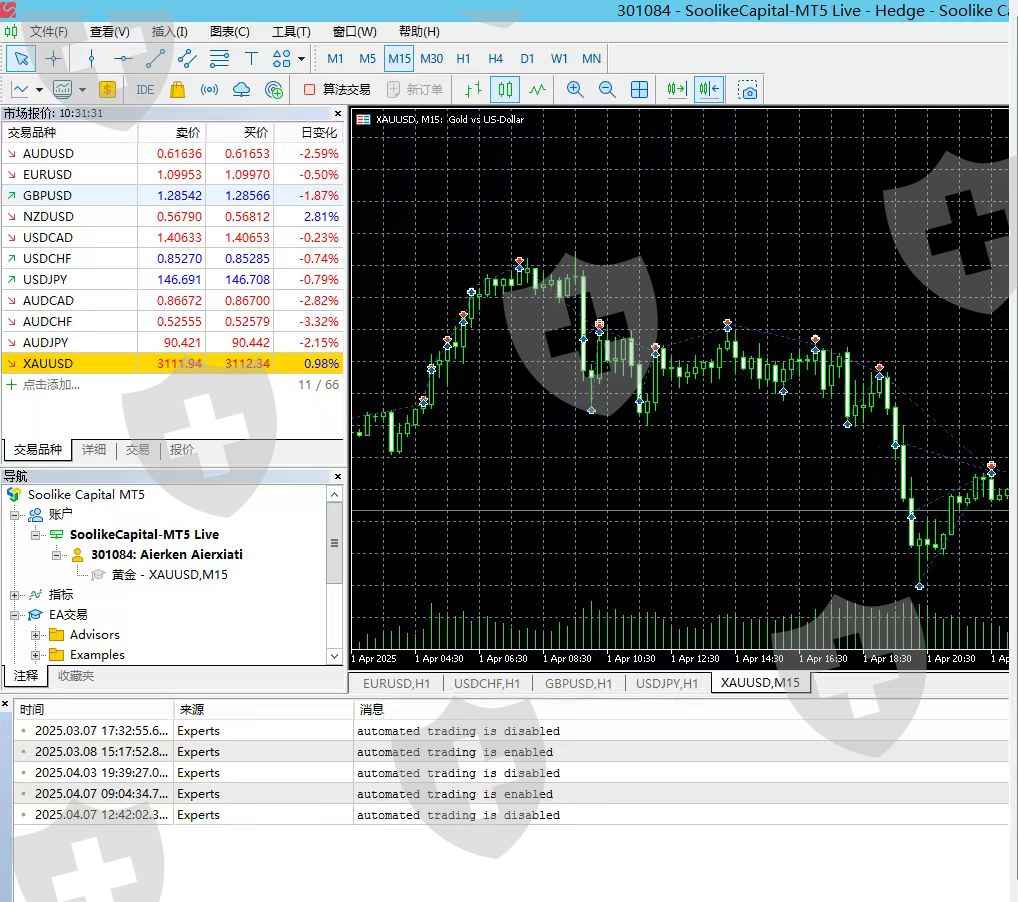
Task: Expand the Advisors folder in navigator
Action: coord(36,635)
